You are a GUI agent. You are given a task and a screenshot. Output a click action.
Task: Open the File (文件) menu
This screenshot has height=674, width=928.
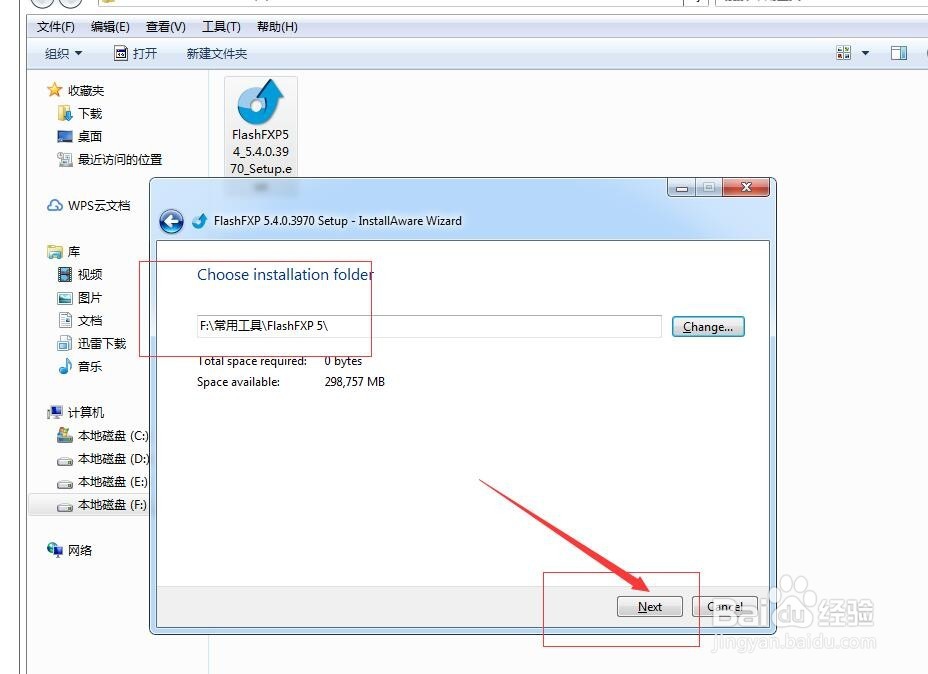[x=56, y=27]
